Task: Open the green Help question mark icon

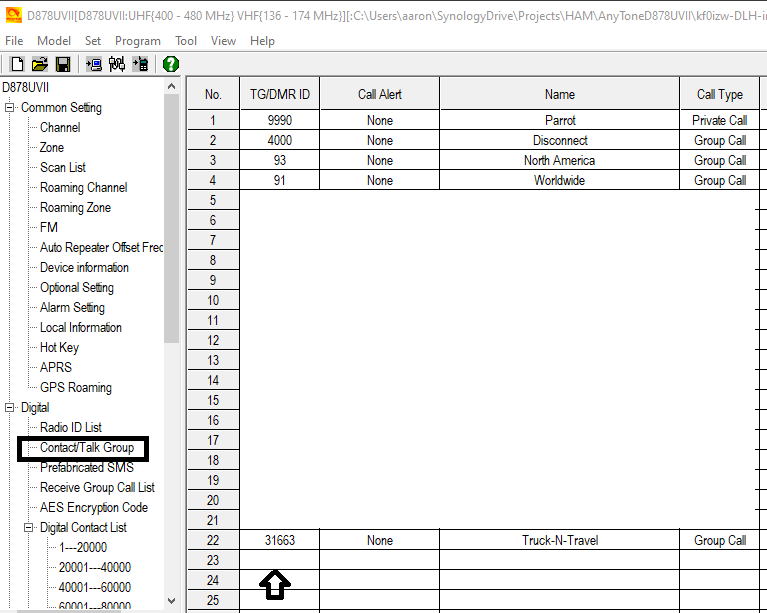Action: [x=171, y=64]
